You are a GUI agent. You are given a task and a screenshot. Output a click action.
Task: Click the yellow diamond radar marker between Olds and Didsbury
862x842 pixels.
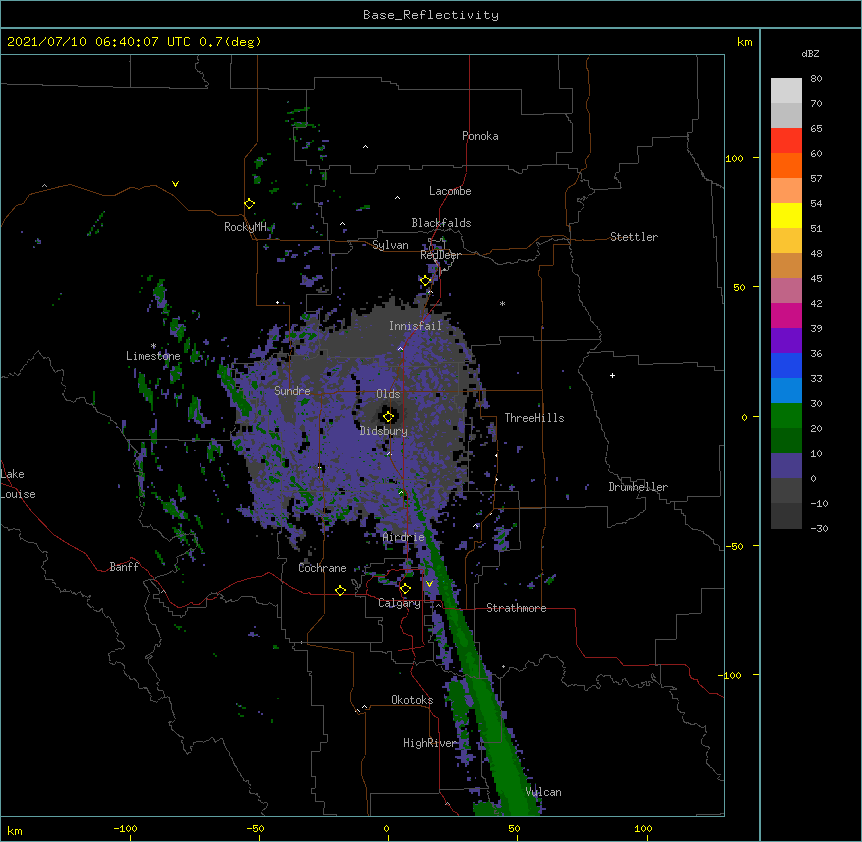tap(388, 416)
